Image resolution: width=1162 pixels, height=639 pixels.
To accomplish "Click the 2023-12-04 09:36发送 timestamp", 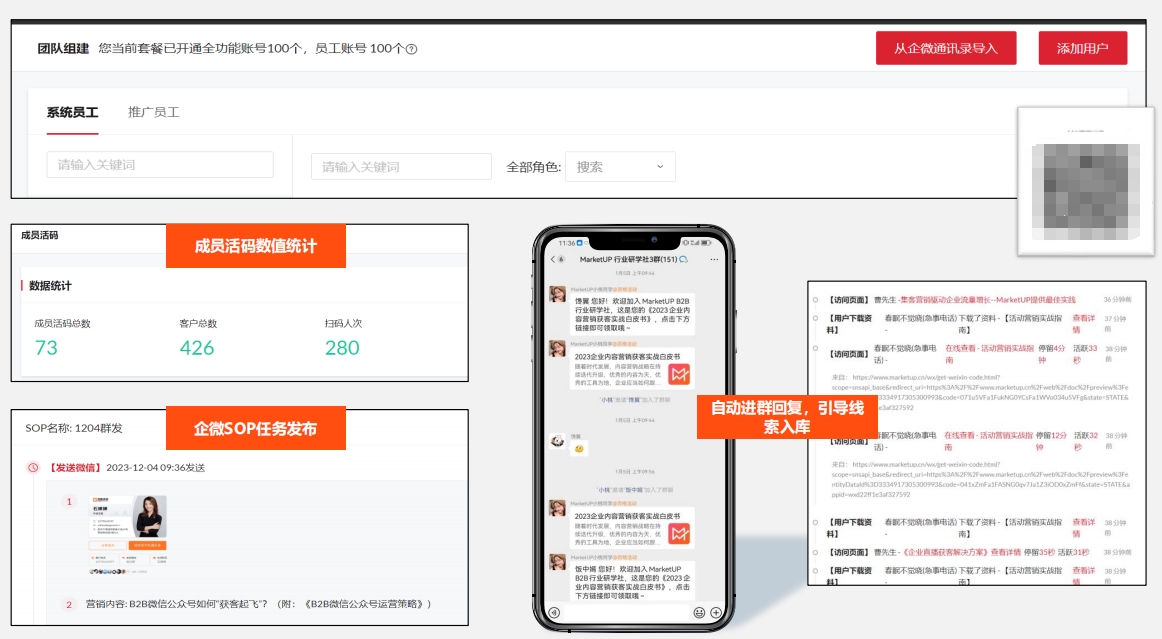I will tap(156, 468).
